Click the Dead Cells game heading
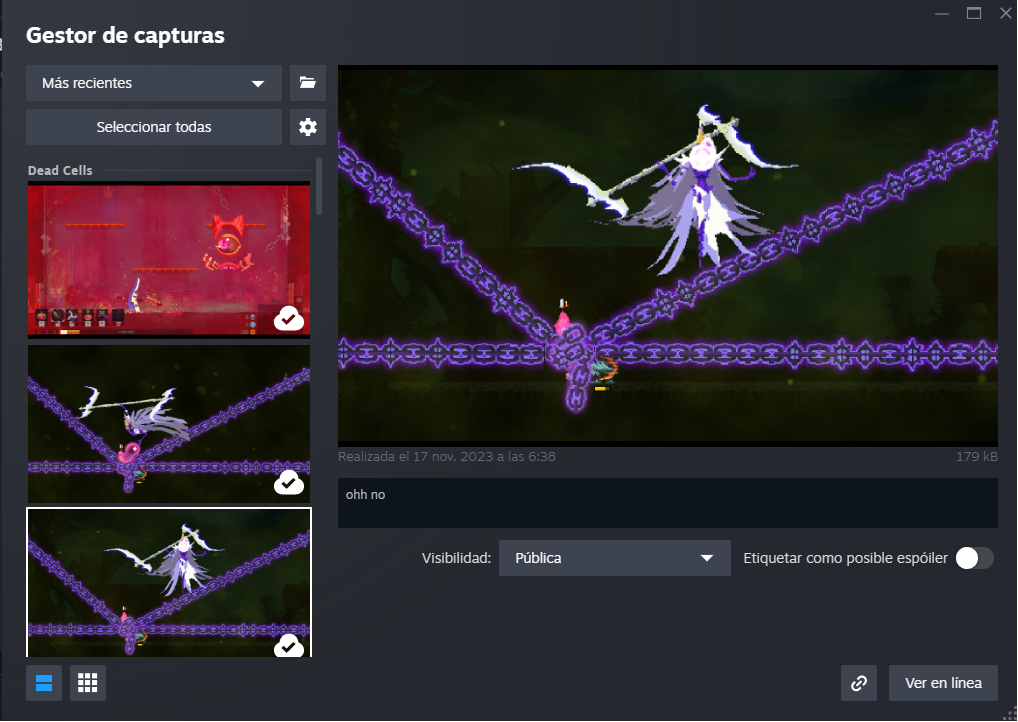Image resolution: width=1018 pixels, height=722 pixels. coord(60,170)
